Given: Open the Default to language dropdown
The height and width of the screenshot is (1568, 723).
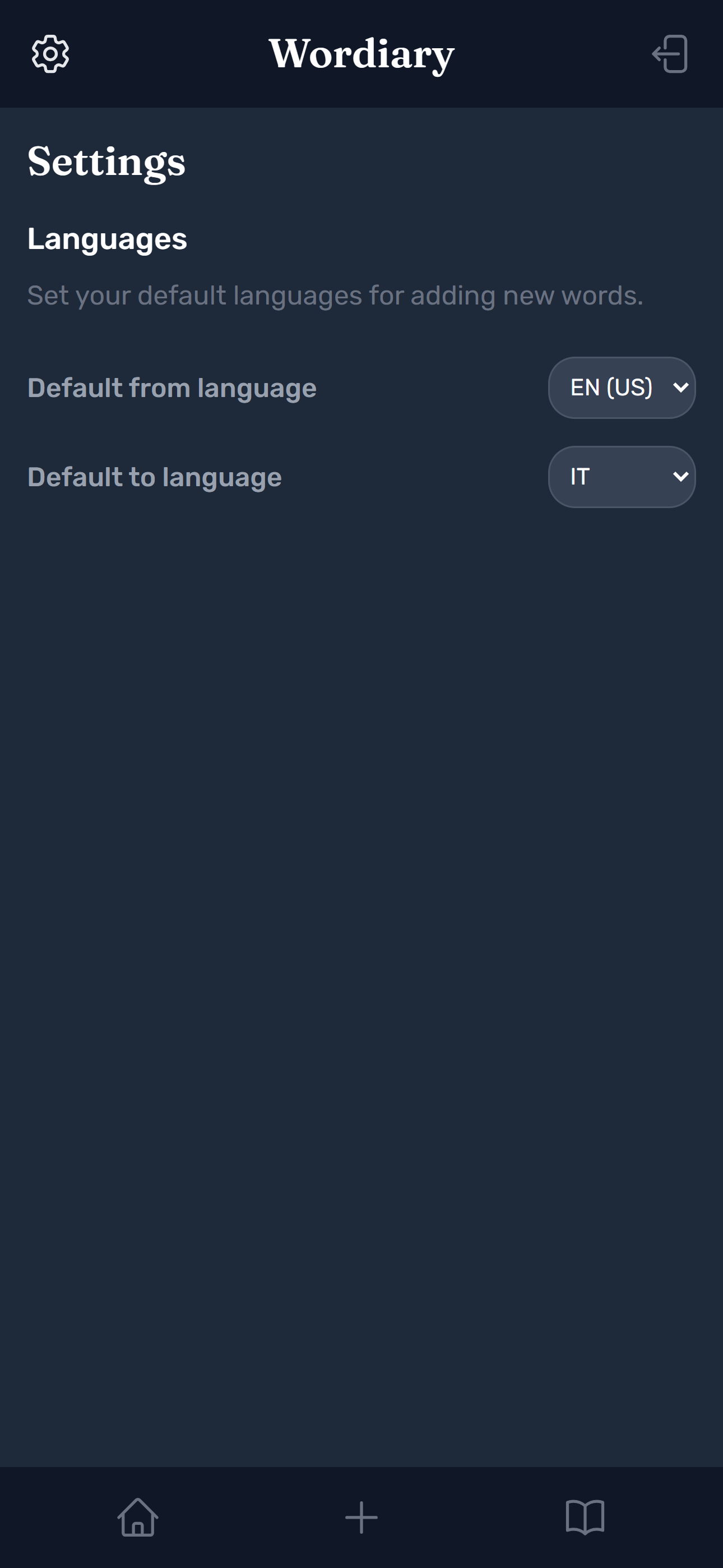Looking at the screenshot, I should 622,477.
